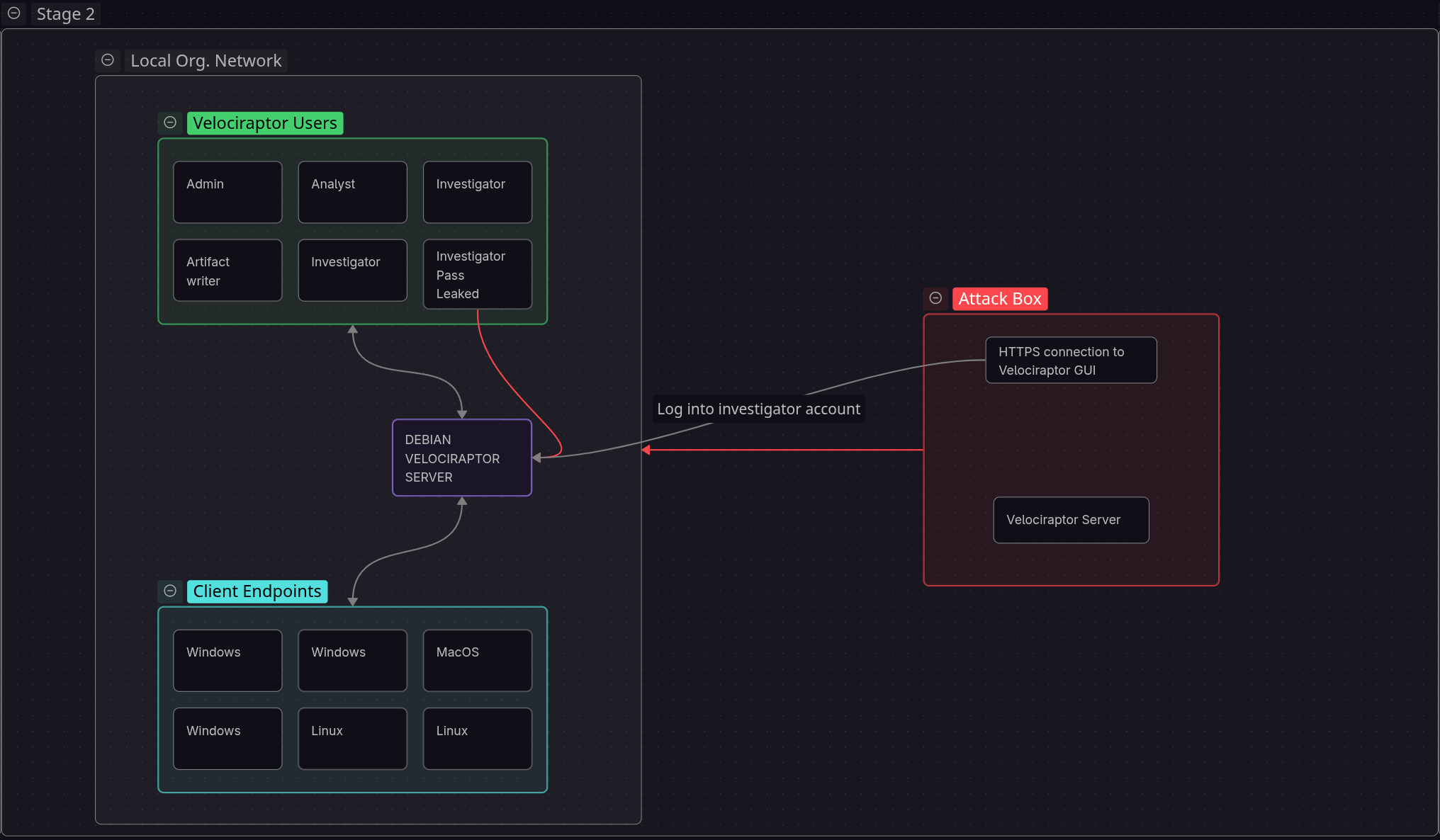Click the MacOS endpoint node

point(478,660)
